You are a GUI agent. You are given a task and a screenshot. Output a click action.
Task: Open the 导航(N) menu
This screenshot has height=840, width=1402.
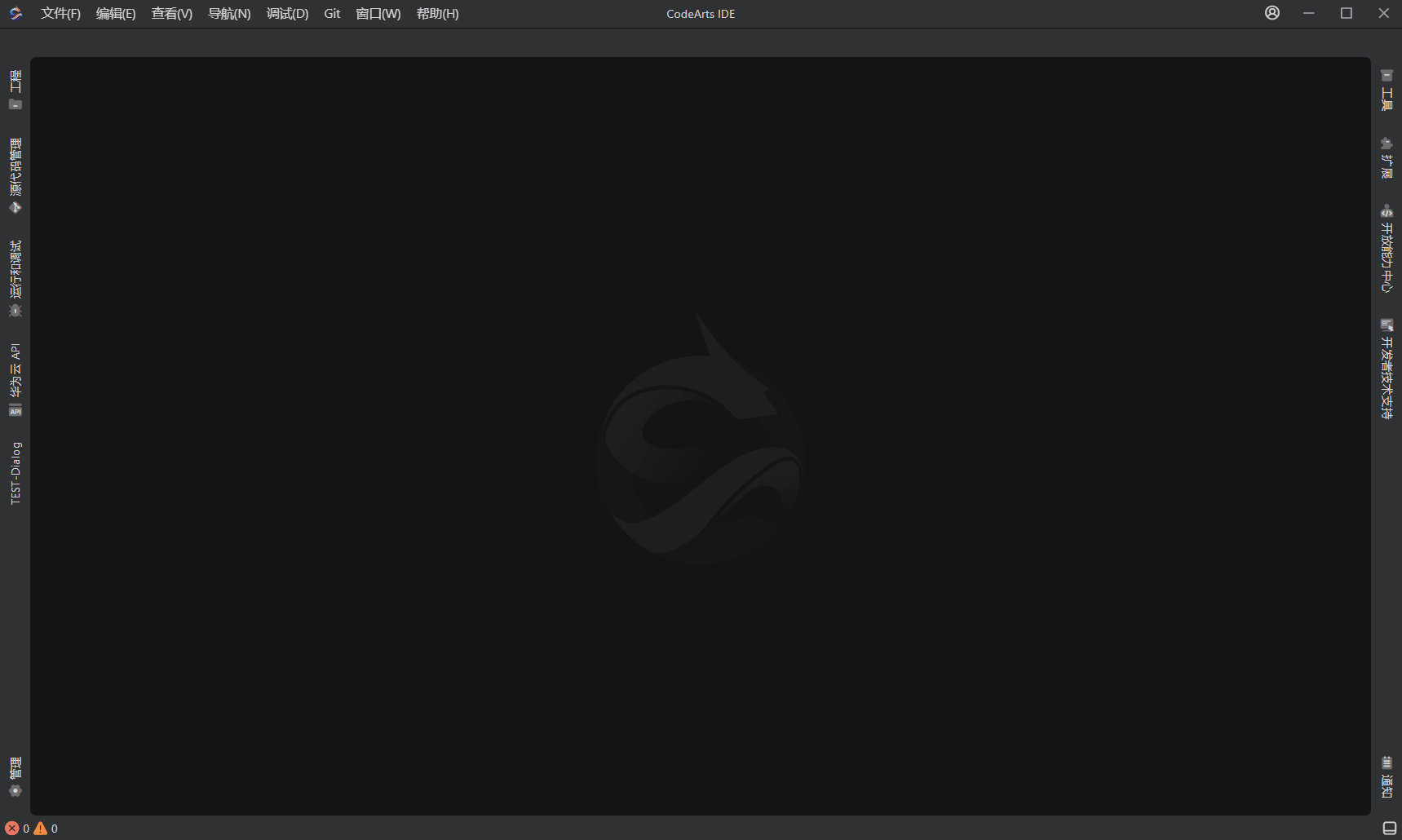tap(229, 14)
